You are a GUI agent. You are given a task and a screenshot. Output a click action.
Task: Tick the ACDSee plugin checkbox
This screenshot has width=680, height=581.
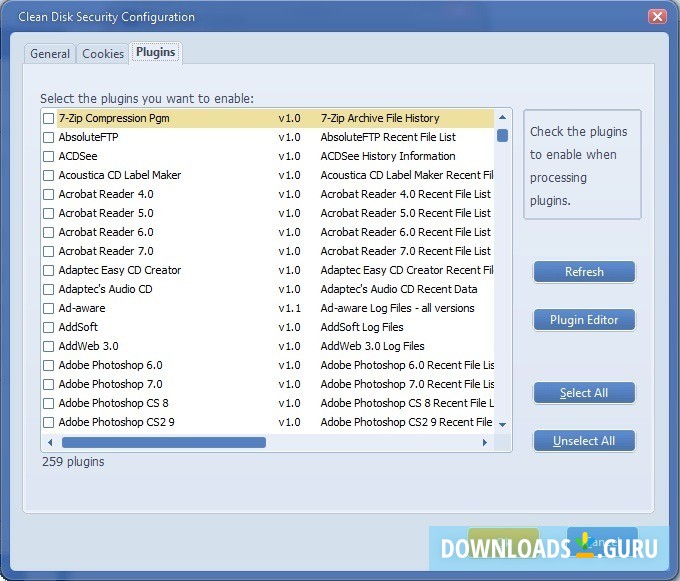[49, 157]
